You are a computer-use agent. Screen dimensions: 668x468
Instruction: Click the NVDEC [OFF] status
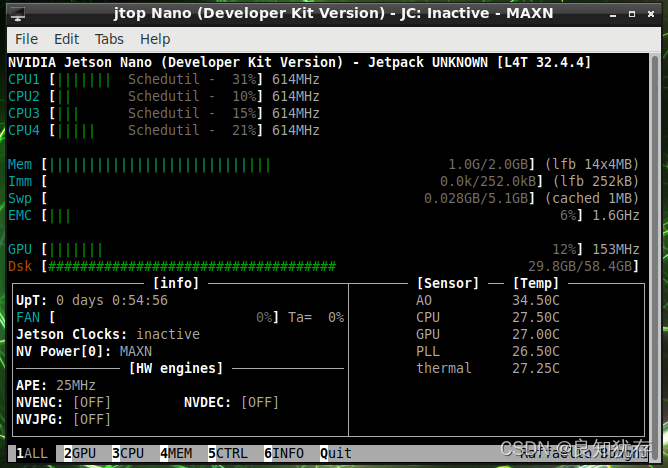point(260,402)
